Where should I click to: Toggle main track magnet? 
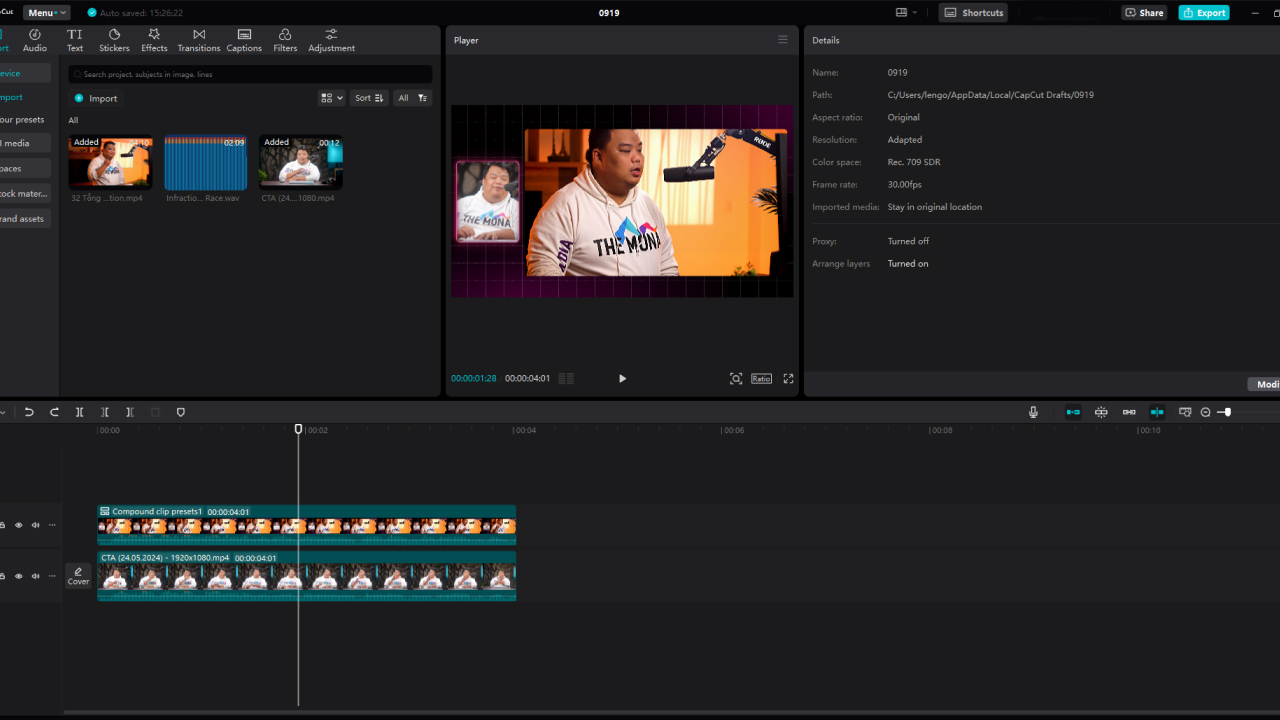click(1073, 412)
